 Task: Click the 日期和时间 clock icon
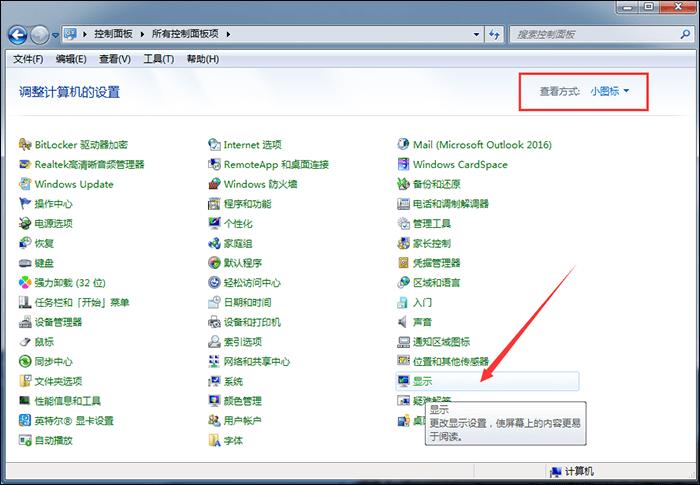(214, 302)
